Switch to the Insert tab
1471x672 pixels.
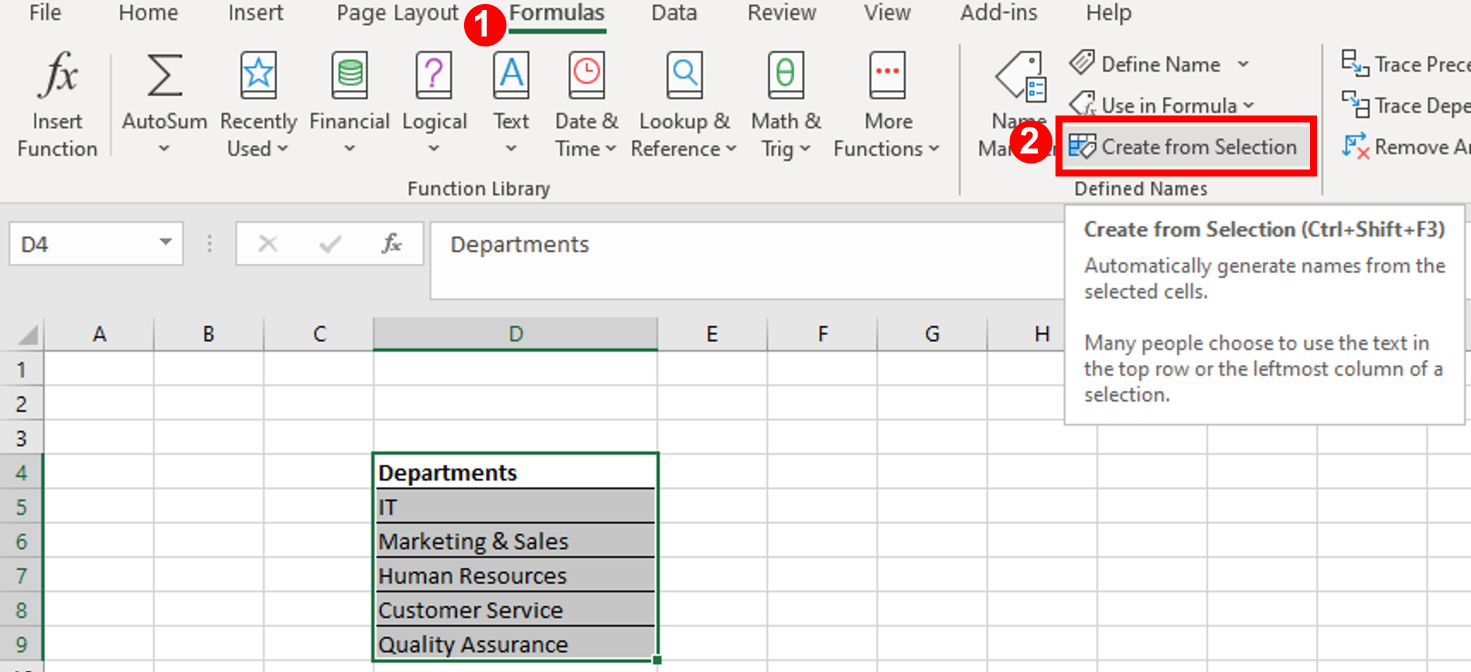click(x=256, y=13)
